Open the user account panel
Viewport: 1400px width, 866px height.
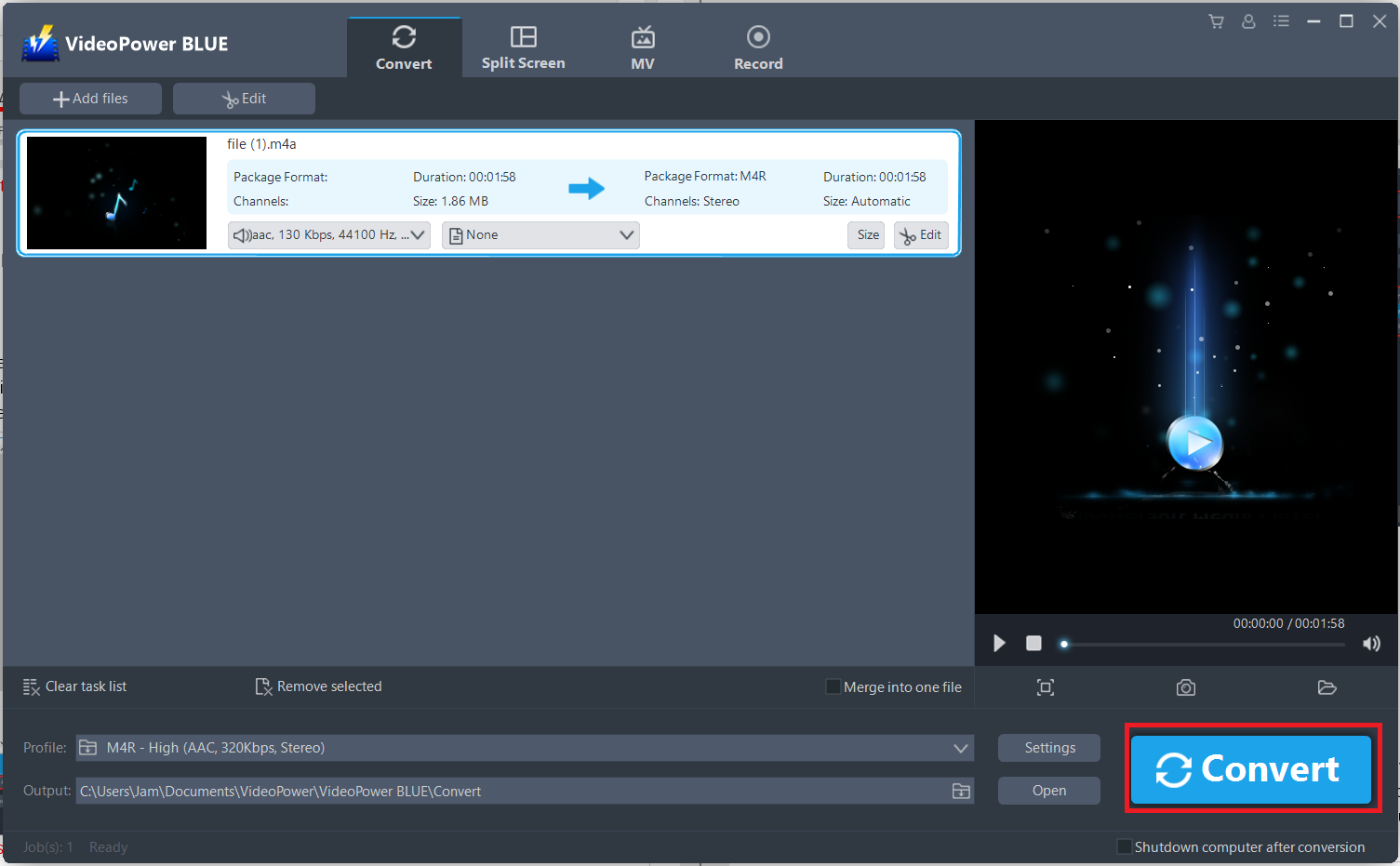[1248, 20]
